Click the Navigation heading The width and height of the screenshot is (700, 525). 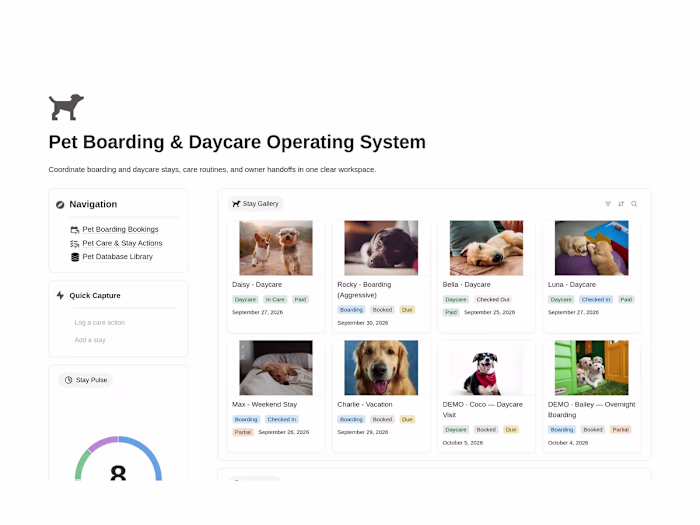(93, 204)
